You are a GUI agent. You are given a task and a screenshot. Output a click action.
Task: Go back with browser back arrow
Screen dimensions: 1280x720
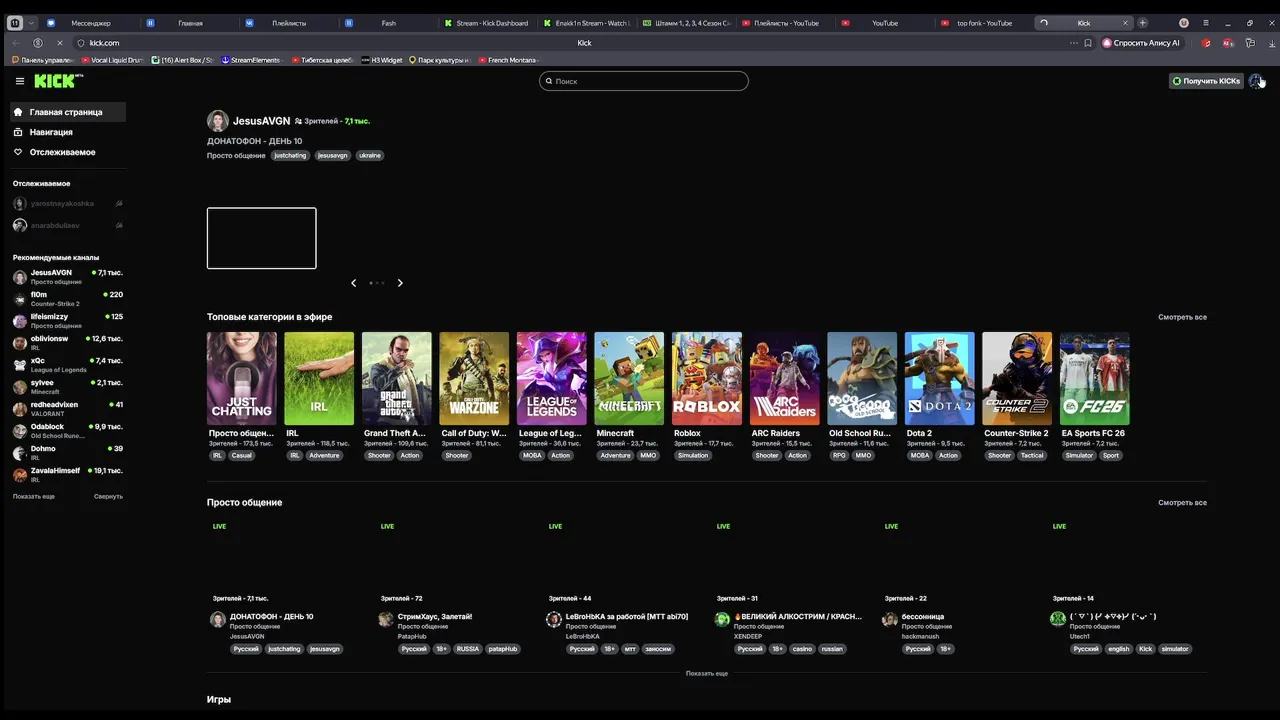(x=16, y=43)
